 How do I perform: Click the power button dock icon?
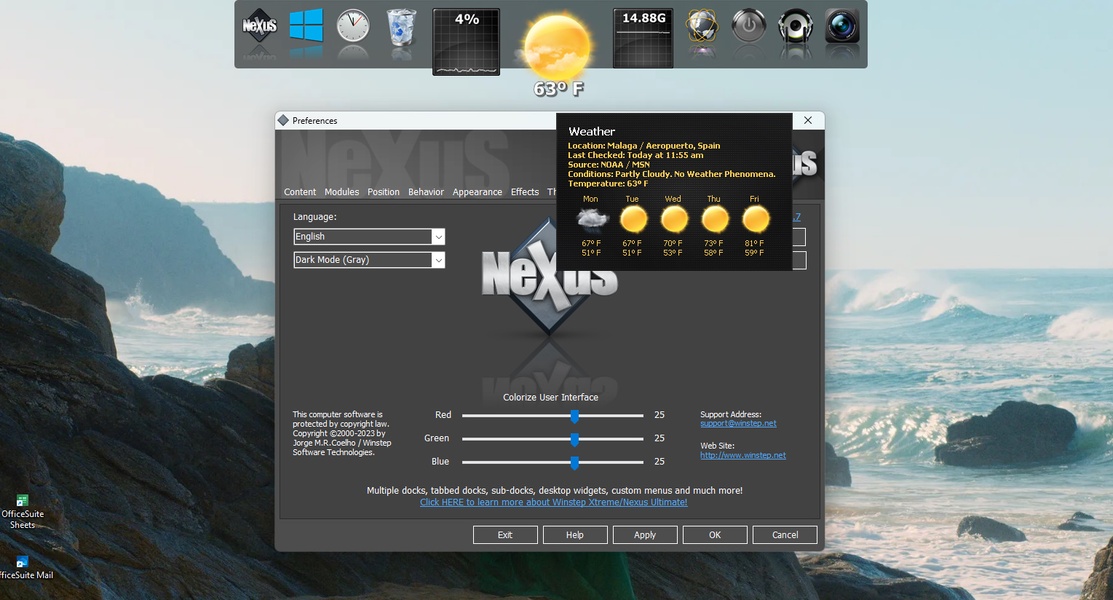point(748,27)
